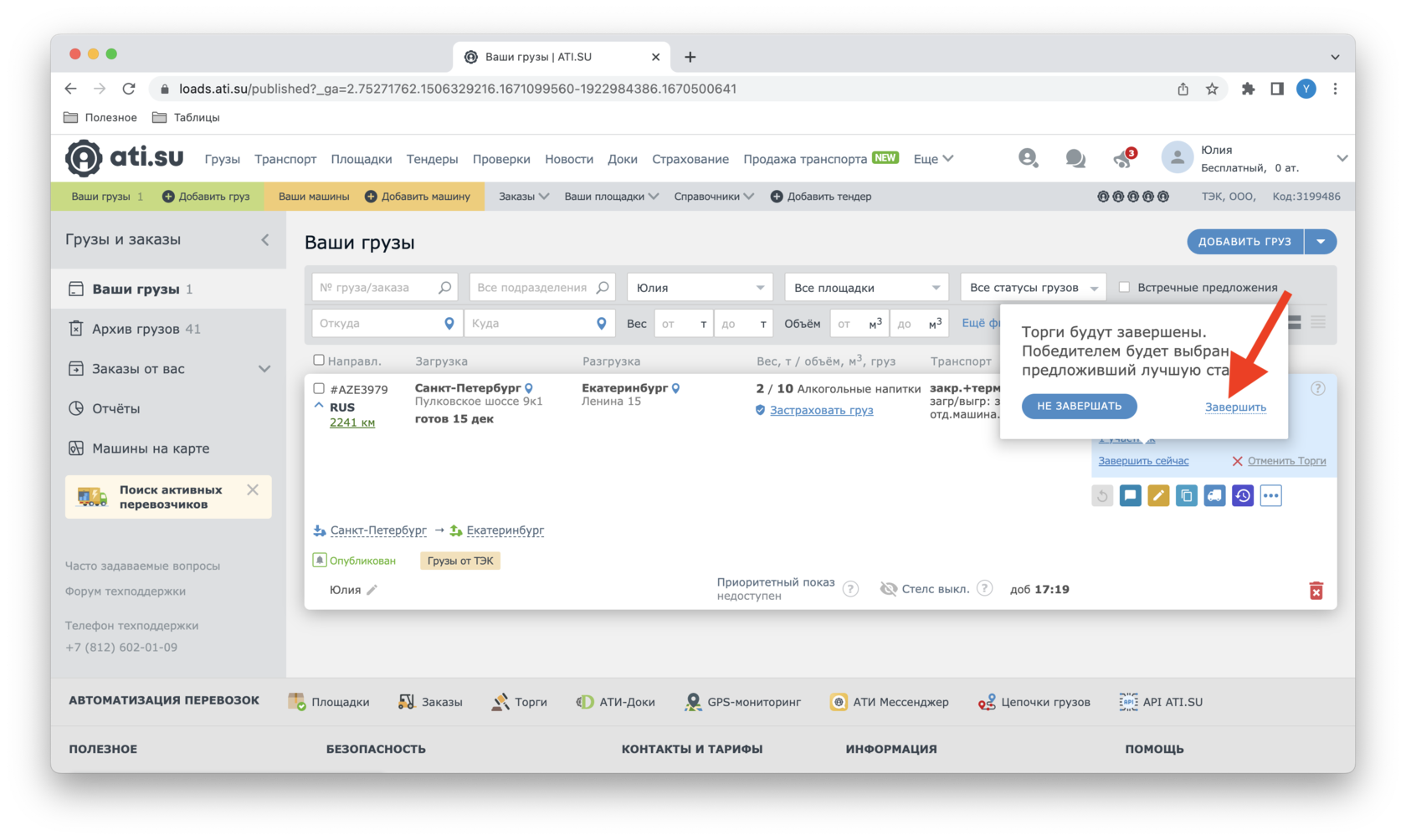Click Застраховать груз link
1406x840 pixels.
tap(821, 410)
